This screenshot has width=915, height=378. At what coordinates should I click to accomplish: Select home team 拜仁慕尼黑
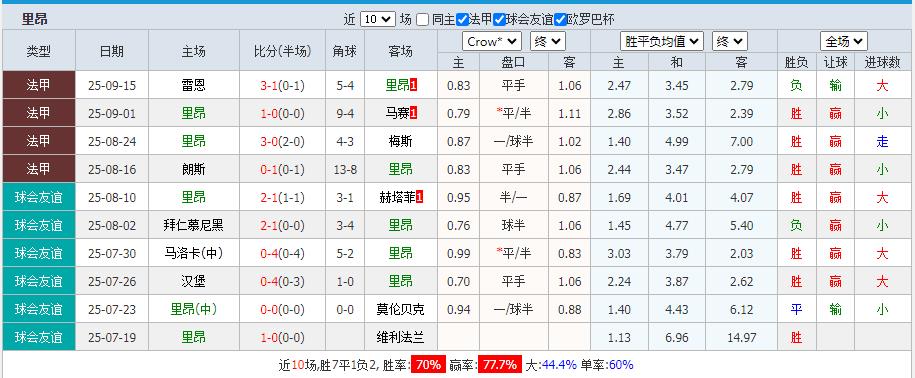point(193,226)
